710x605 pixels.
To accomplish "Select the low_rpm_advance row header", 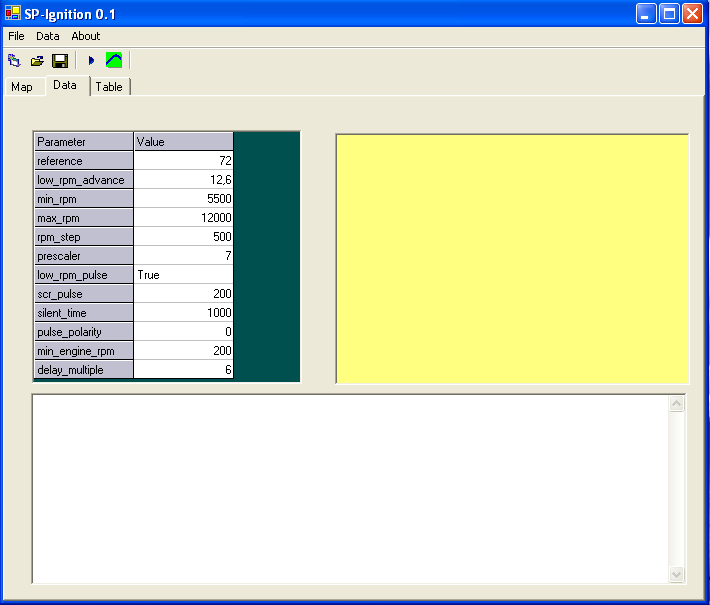I will click(x=84, y=180).
